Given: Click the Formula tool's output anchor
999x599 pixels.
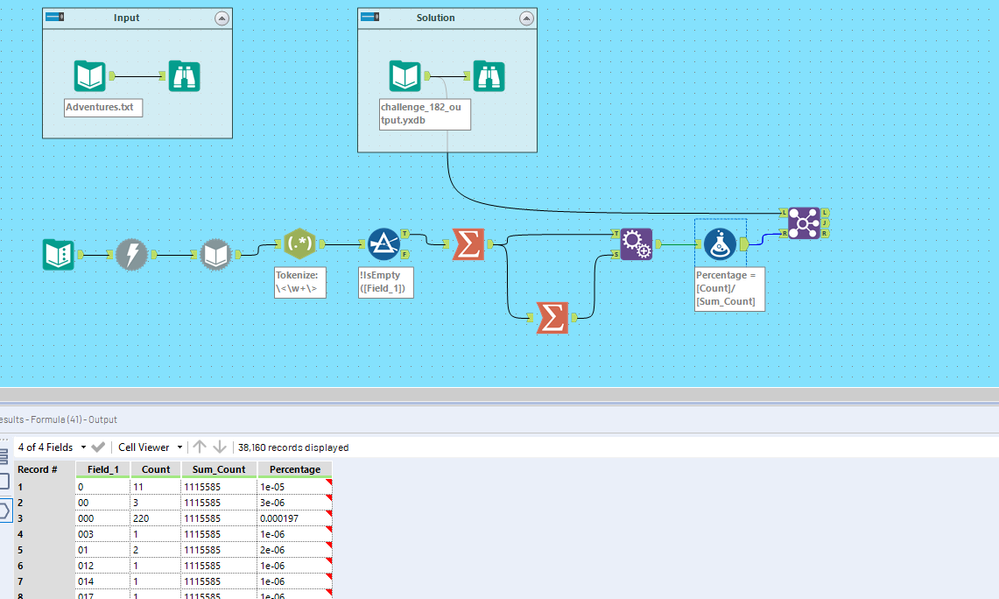Looking at the screenshot, I should coord(744,244).
